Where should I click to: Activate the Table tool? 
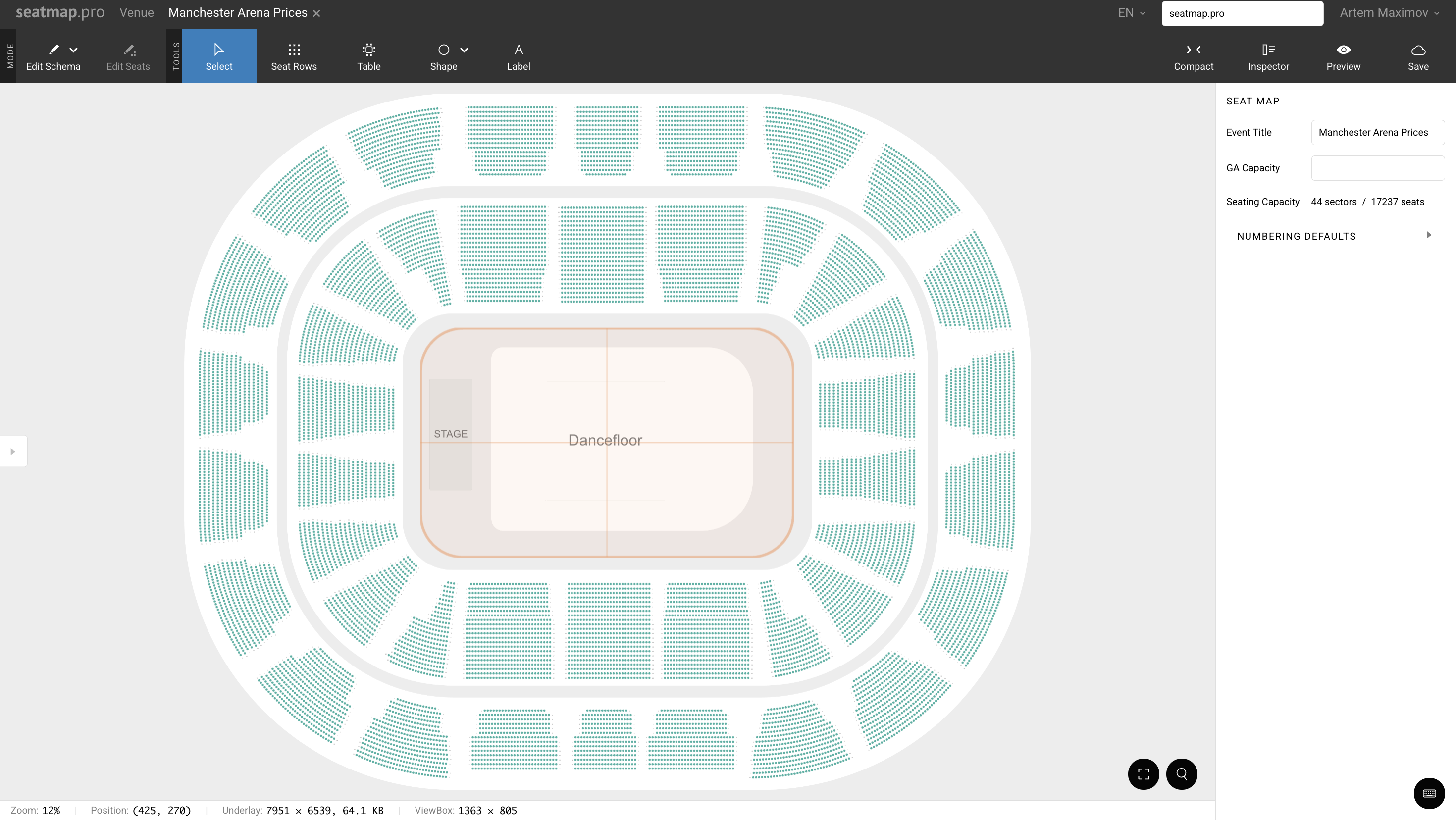[x=368, y=56]
